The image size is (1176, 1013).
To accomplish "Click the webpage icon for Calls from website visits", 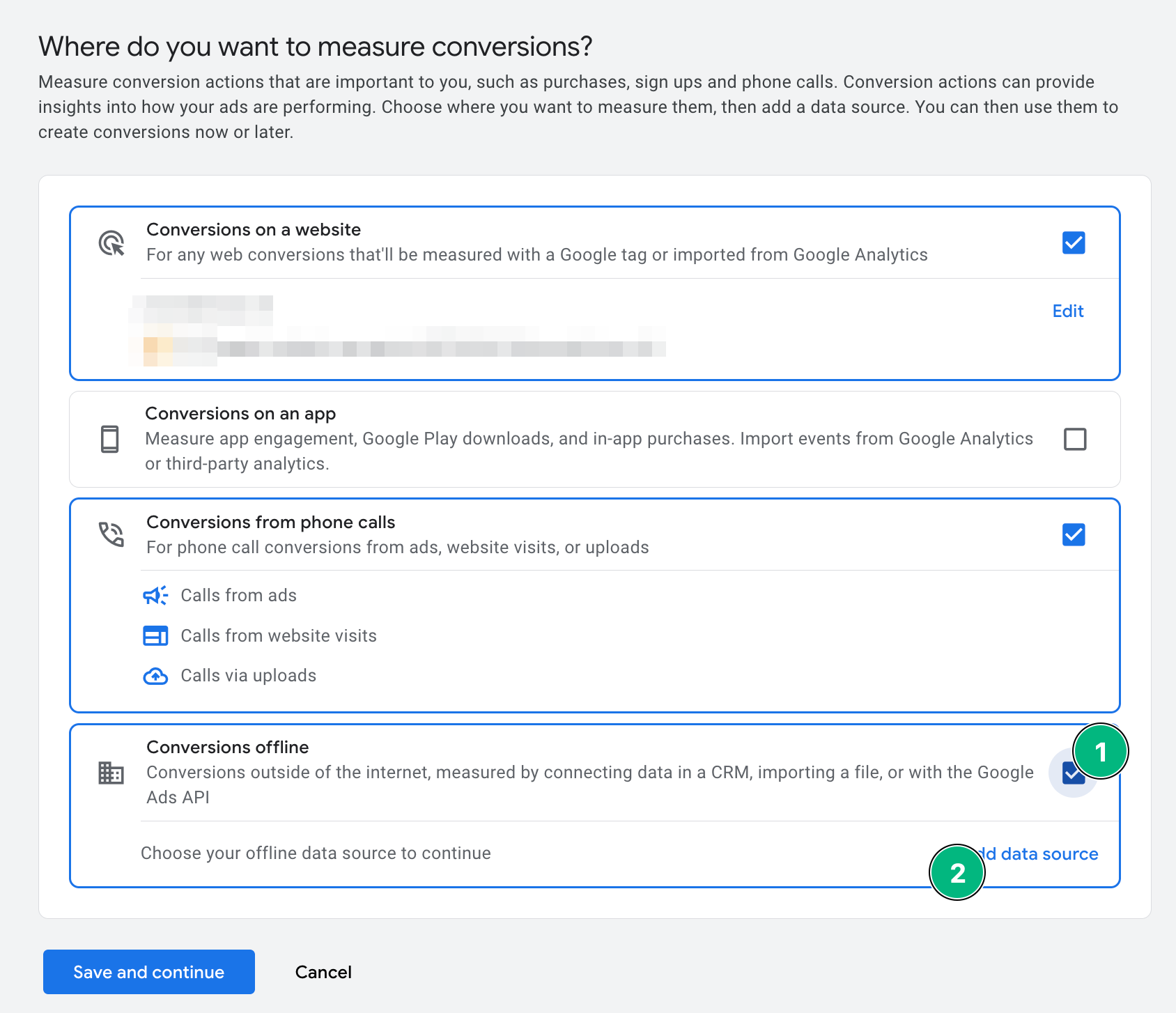I will (x=155, y=635).
